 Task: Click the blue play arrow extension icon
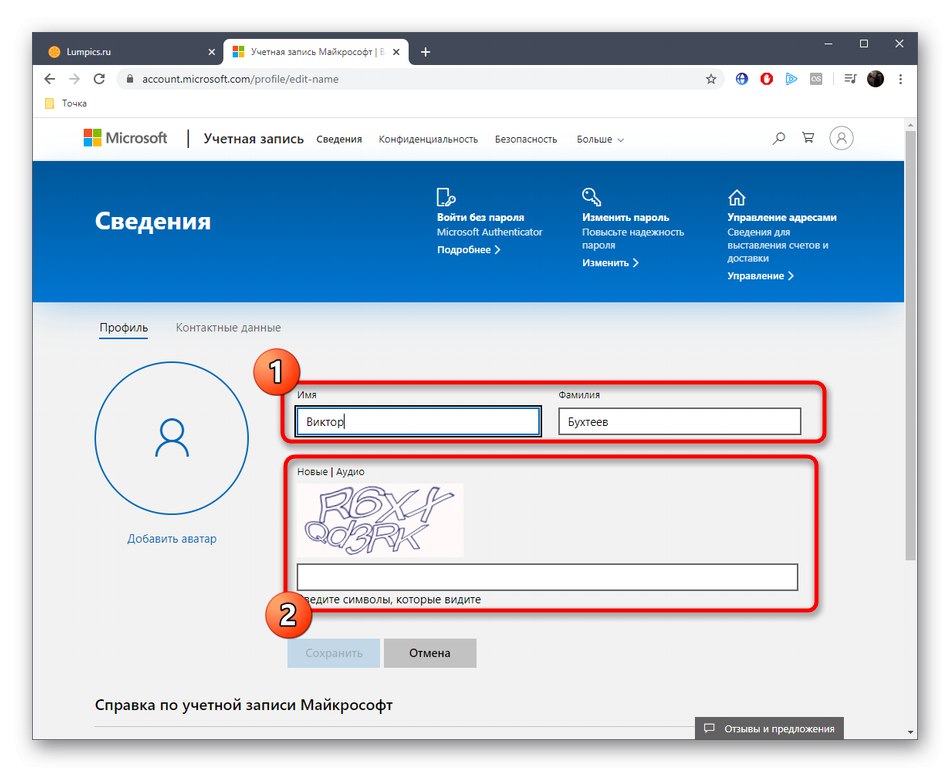coord(791,79)
